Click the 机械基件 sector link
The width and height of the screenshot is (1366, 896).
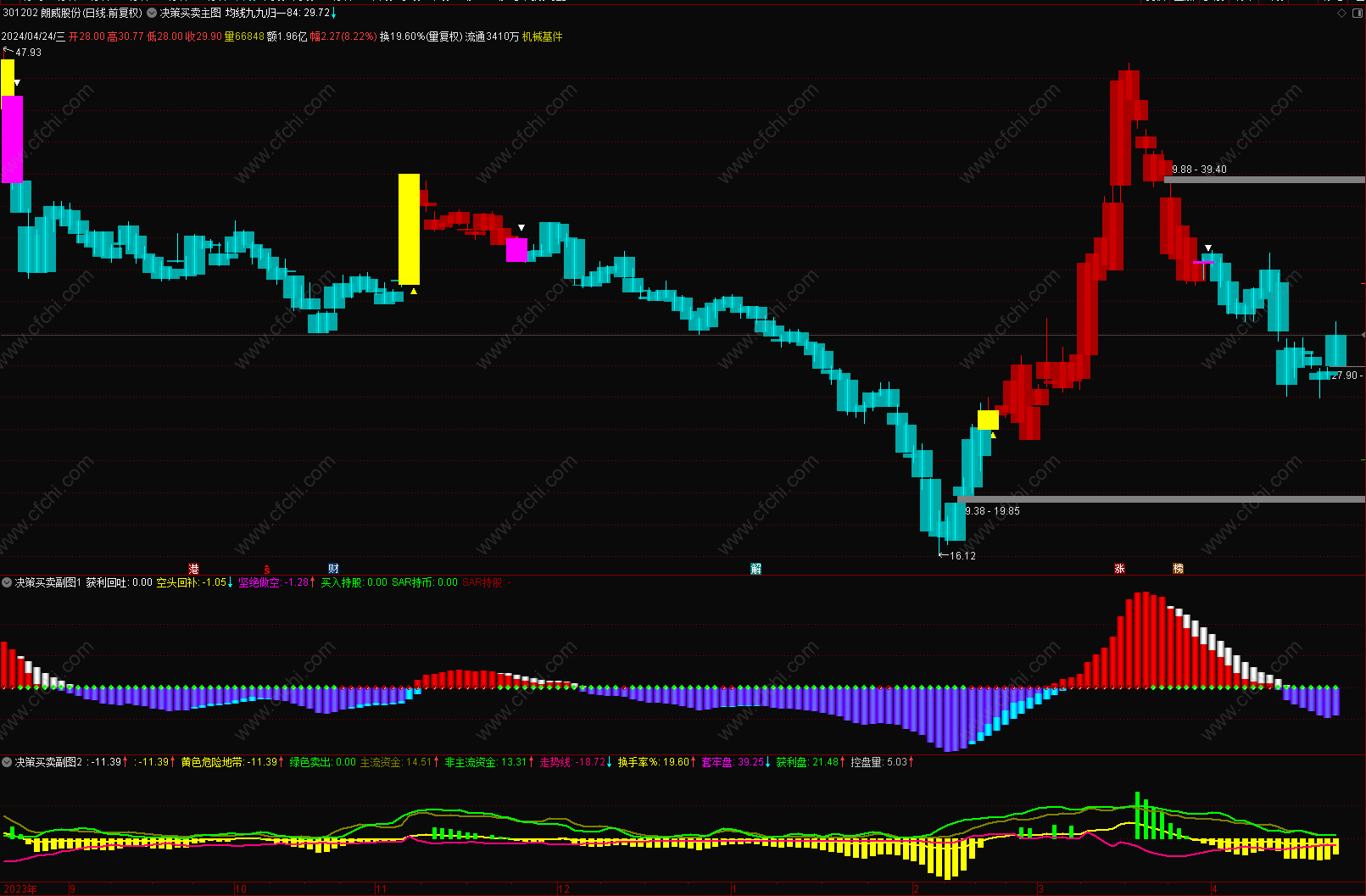543,36
